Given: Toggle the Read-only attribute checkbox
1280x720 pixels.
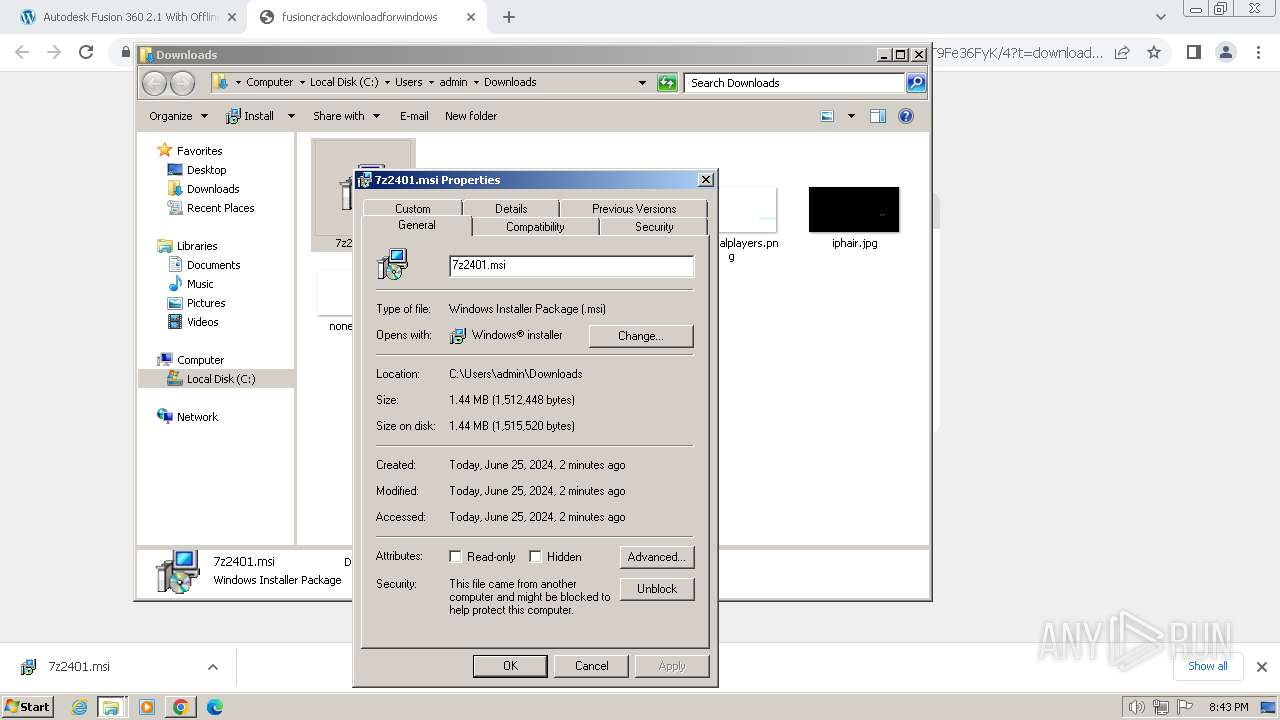Looking at the screenshot, I should pos(455,557).
